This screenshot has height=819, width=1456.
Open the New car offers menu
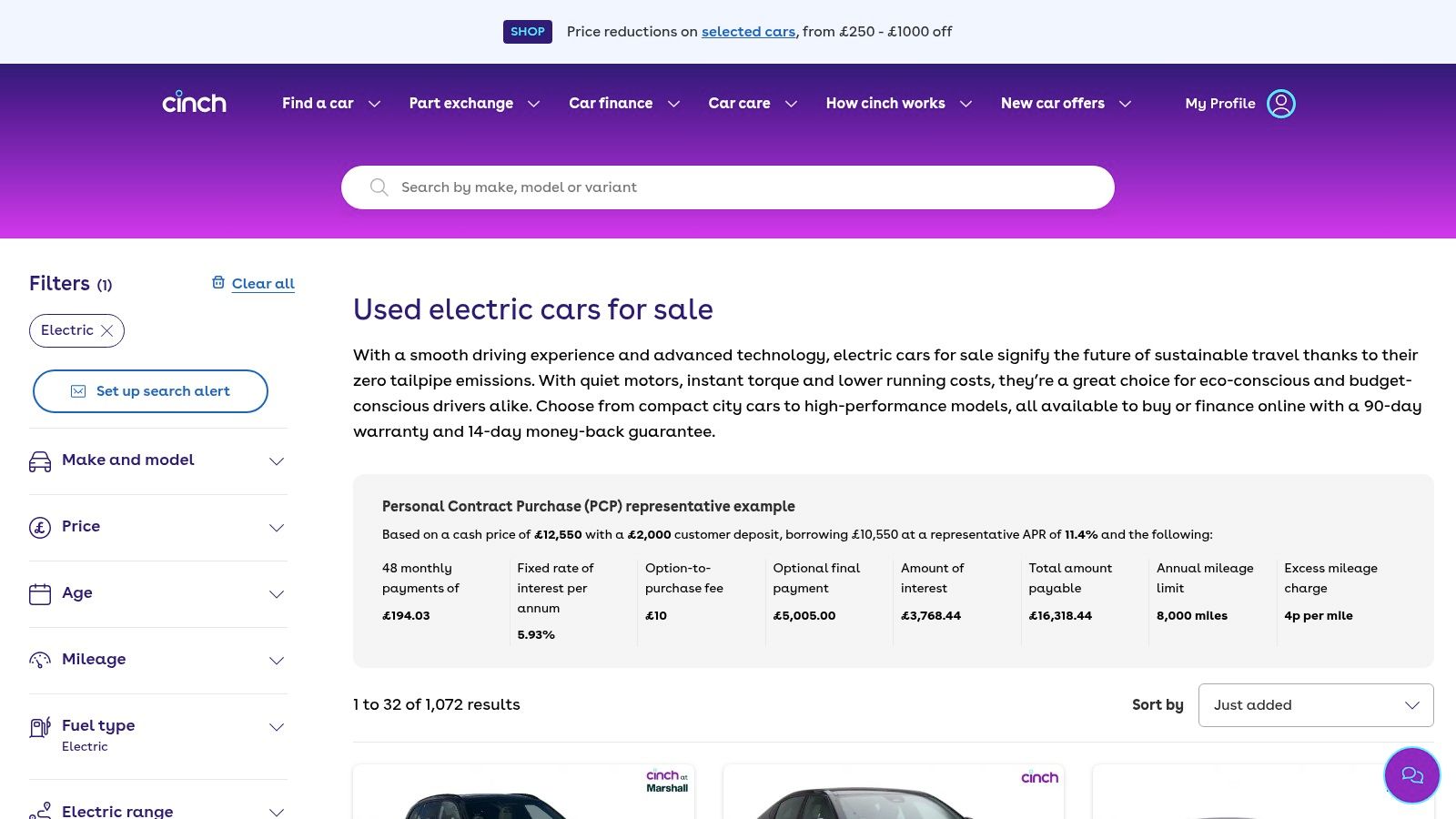click(x=1065, y=104)
